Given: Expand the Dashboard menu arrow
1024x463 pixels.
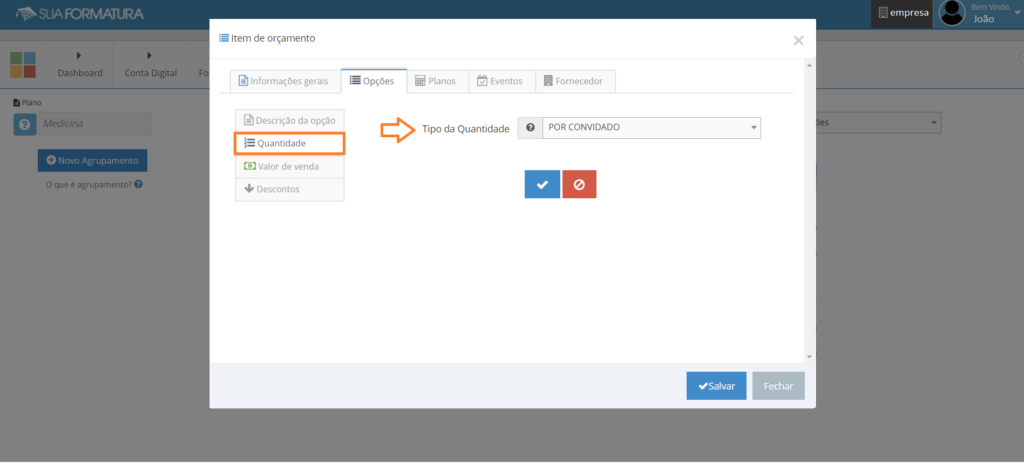Looking at the screenshot, I should click(79, 55).
